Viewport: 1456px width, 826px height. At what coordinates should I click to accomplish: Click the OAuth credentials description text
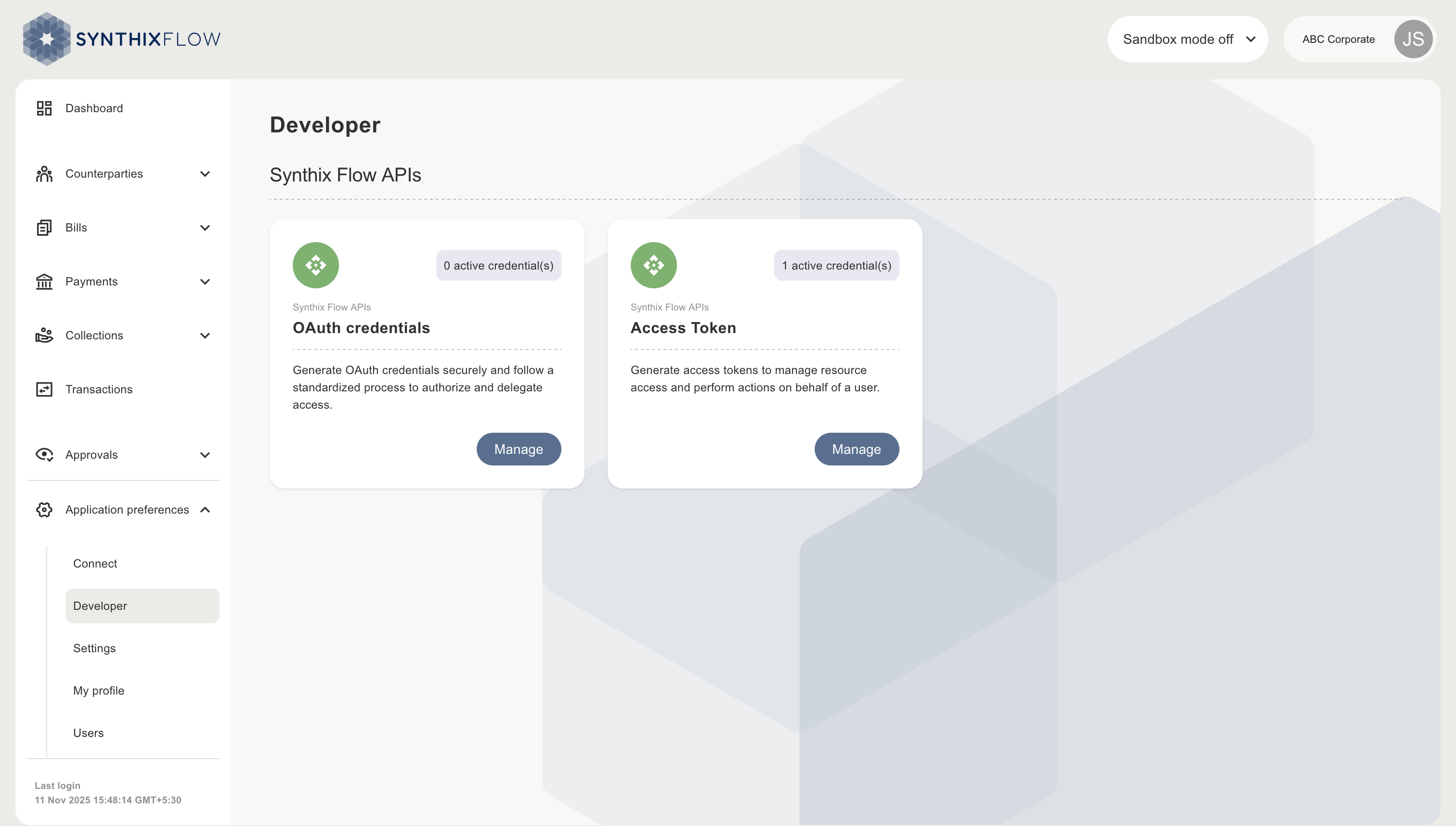423,387
